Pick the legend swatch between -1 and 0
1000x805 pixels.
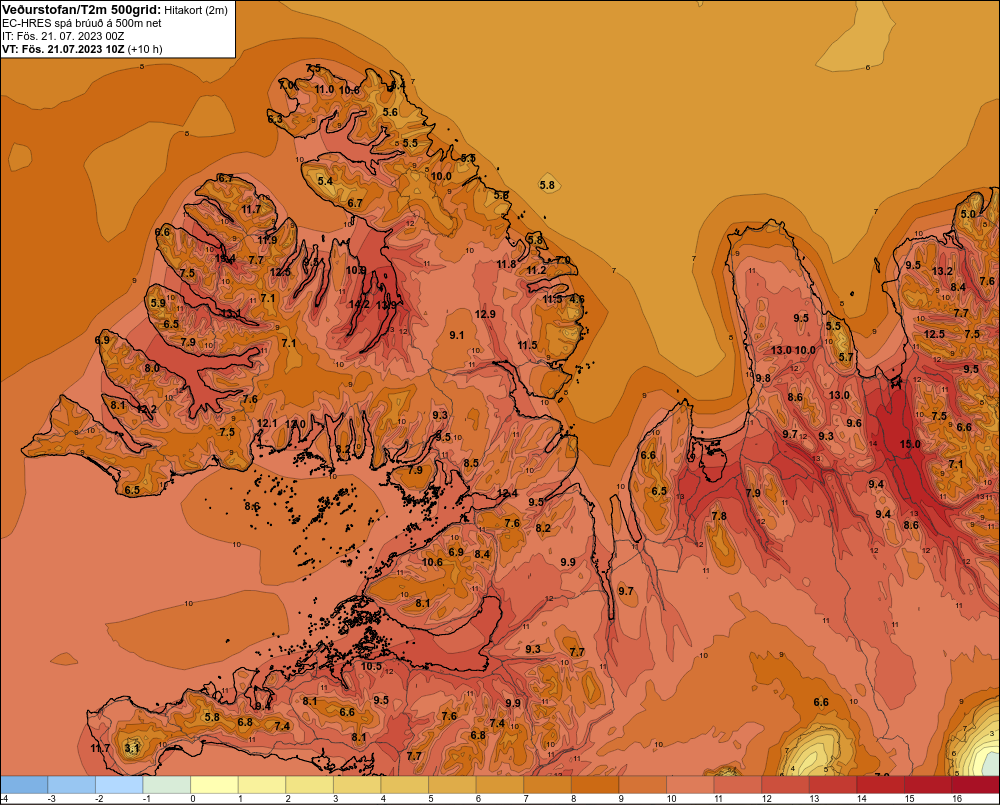click(x=166, y=785)
